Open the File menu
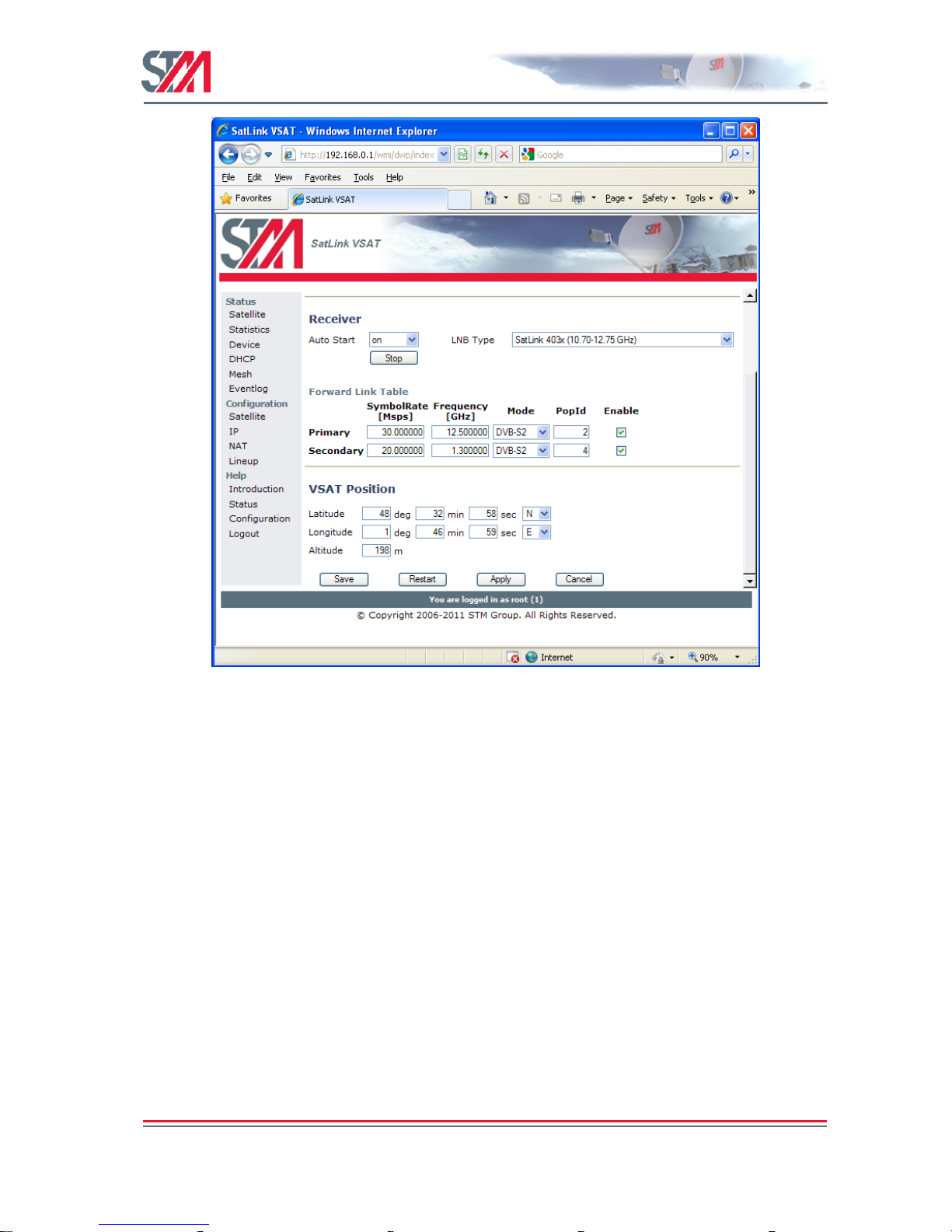 pyautogui.click(x=228, y=177)
